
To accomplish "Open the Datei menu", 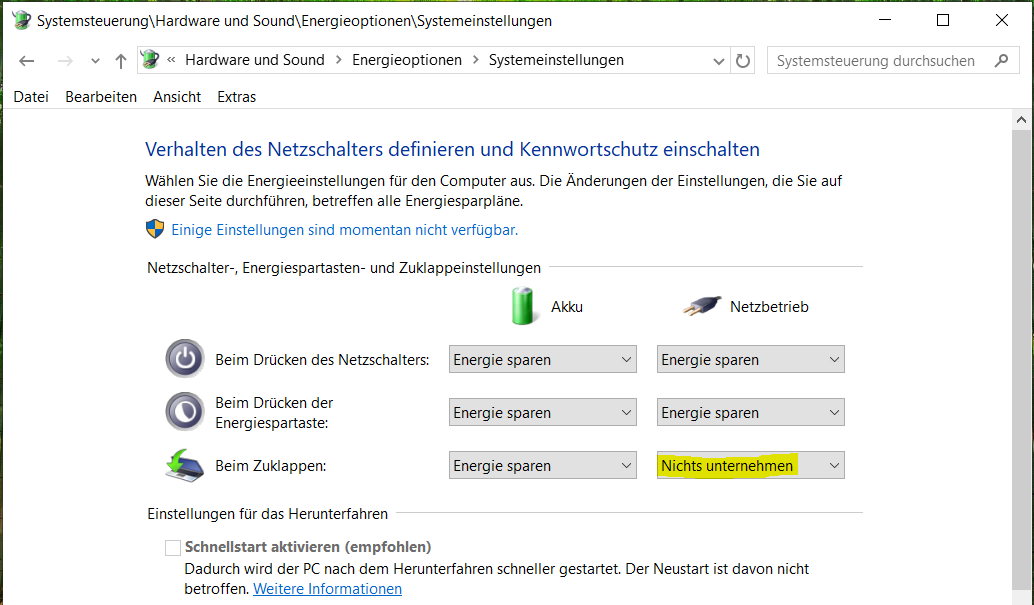I will tap(30, 96).
